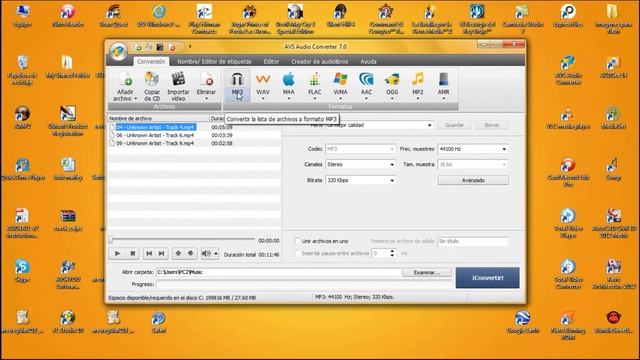Click MP3: 44100 Hz status bar text

click(x=354, y=297)
